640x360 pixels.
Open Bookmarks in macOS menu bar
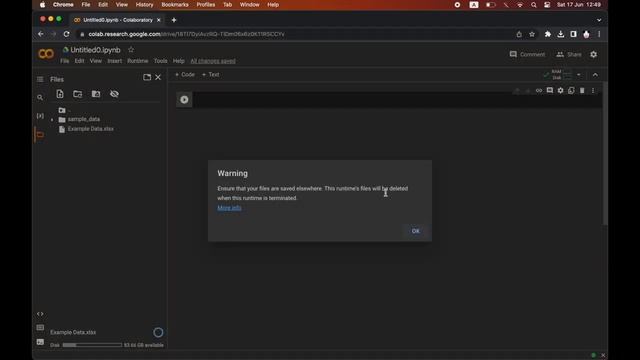pyautogui.click(x=175, y=5)
